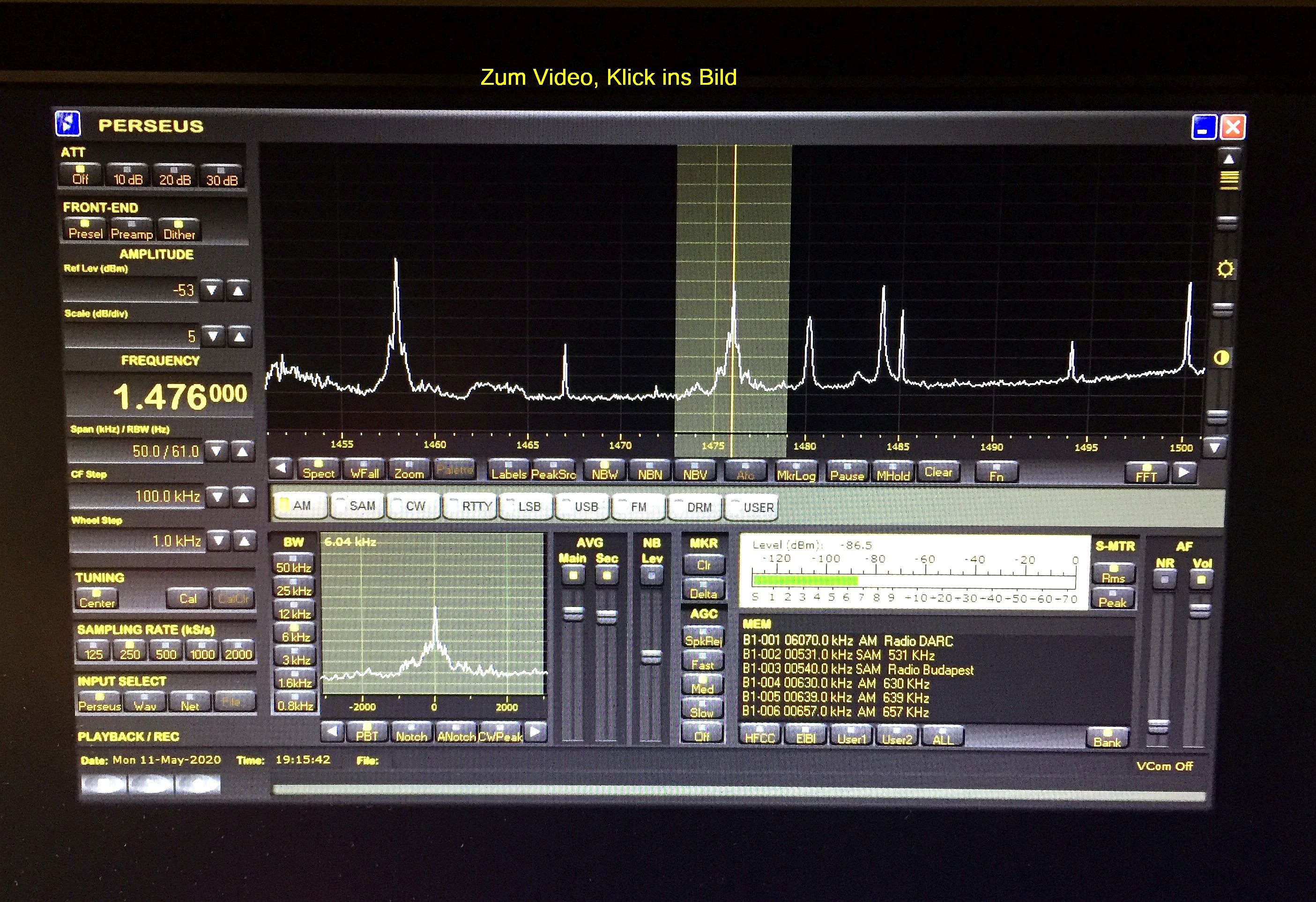Toggle the Vol button in AF section
The image size is (1316, 902).
(x=1201, y=579)
